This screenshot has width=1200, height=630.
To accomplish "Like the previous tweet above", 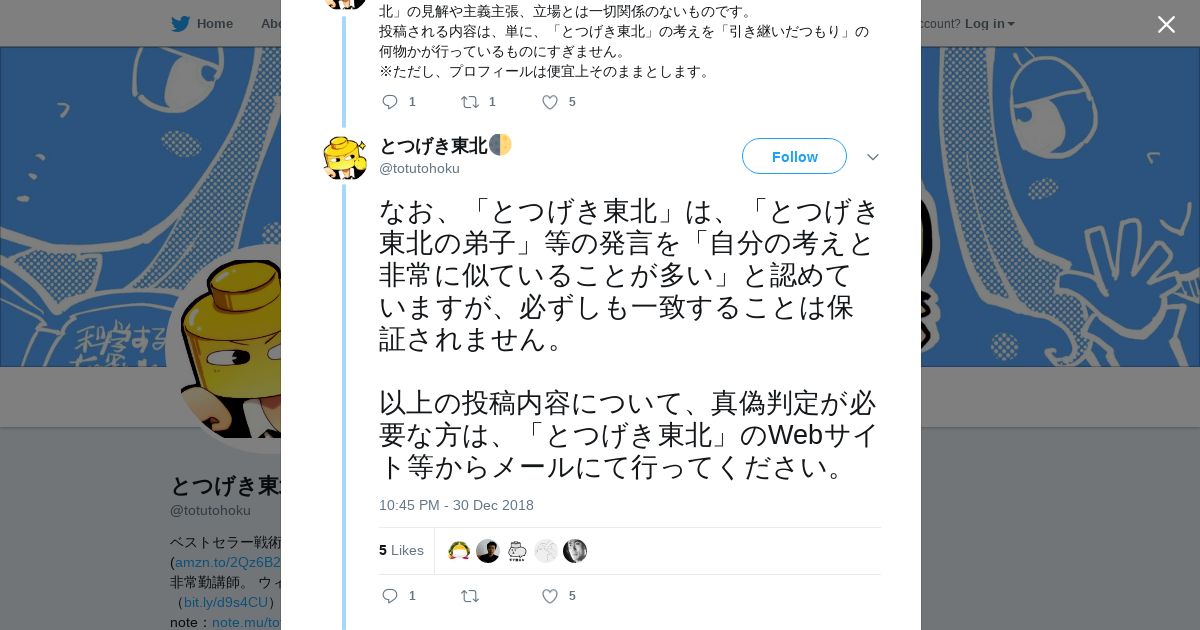I will click(549, 102).
